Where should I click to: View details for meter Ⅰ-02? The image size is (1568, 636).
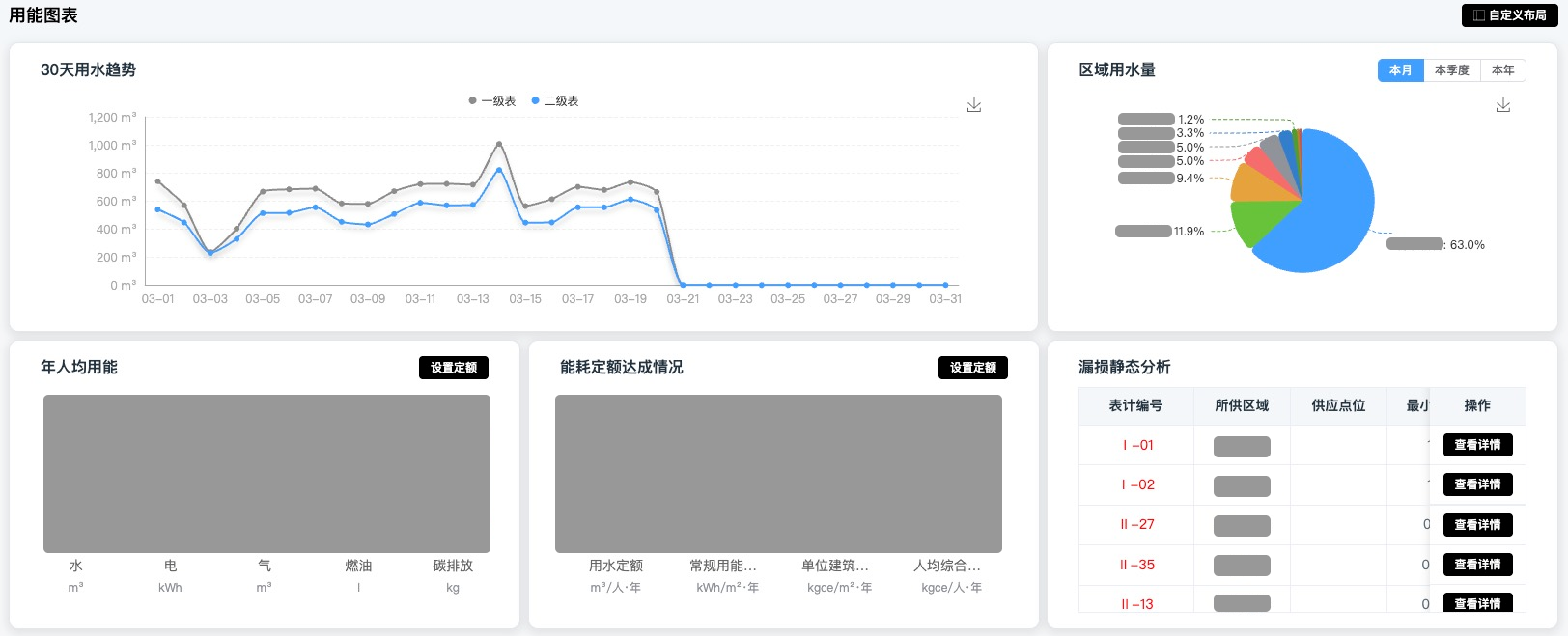click(x=1477, y=484)
